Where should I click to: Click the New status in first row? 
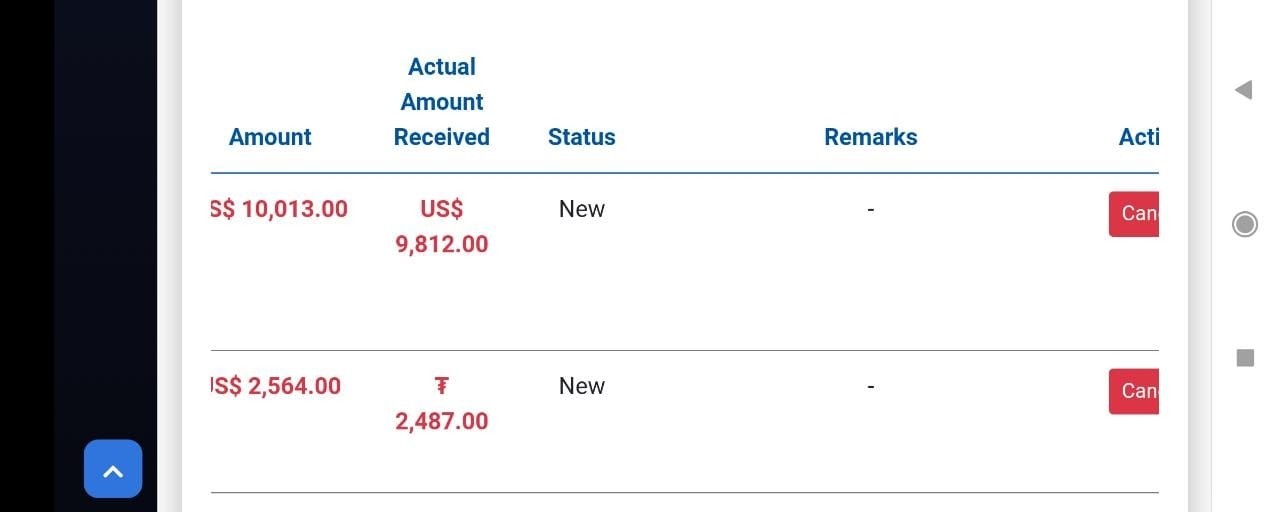(582, 209)
